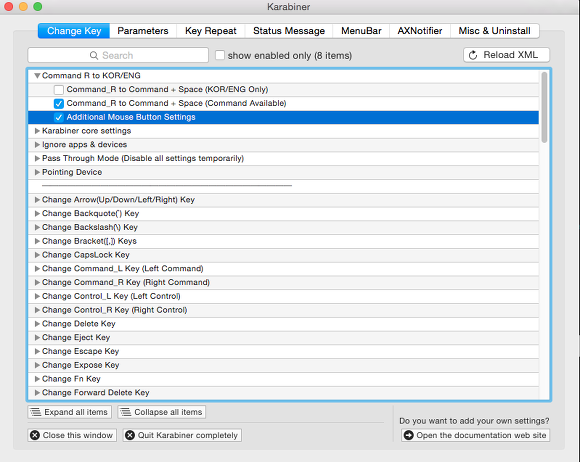Select the Additional Mouse Button Settings row
Screen dimensions: 580x462
click(283, 117)
